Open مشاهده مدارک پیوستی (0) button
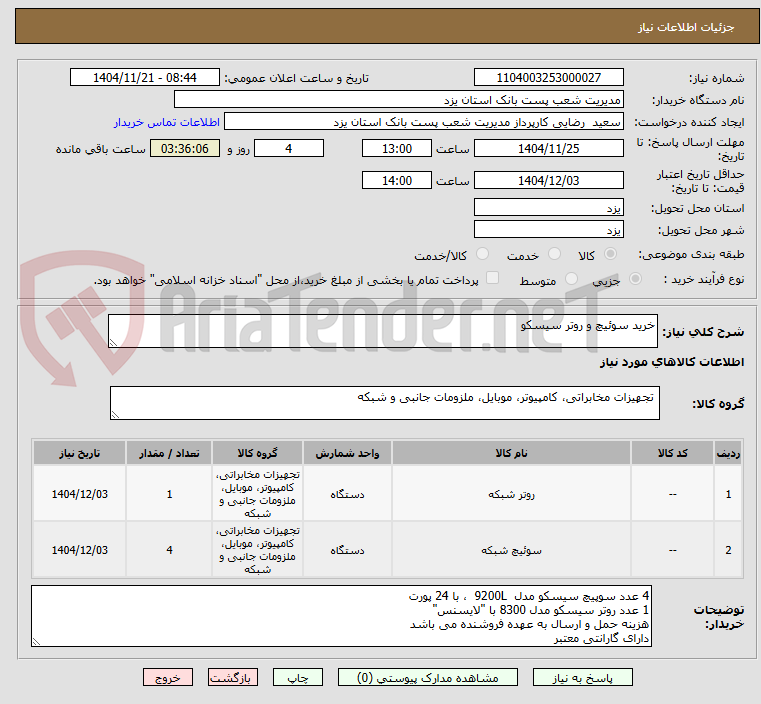Image resolution: width=761 pixels, height=704 pixels. pyautogui.click(x=428, y=677)
